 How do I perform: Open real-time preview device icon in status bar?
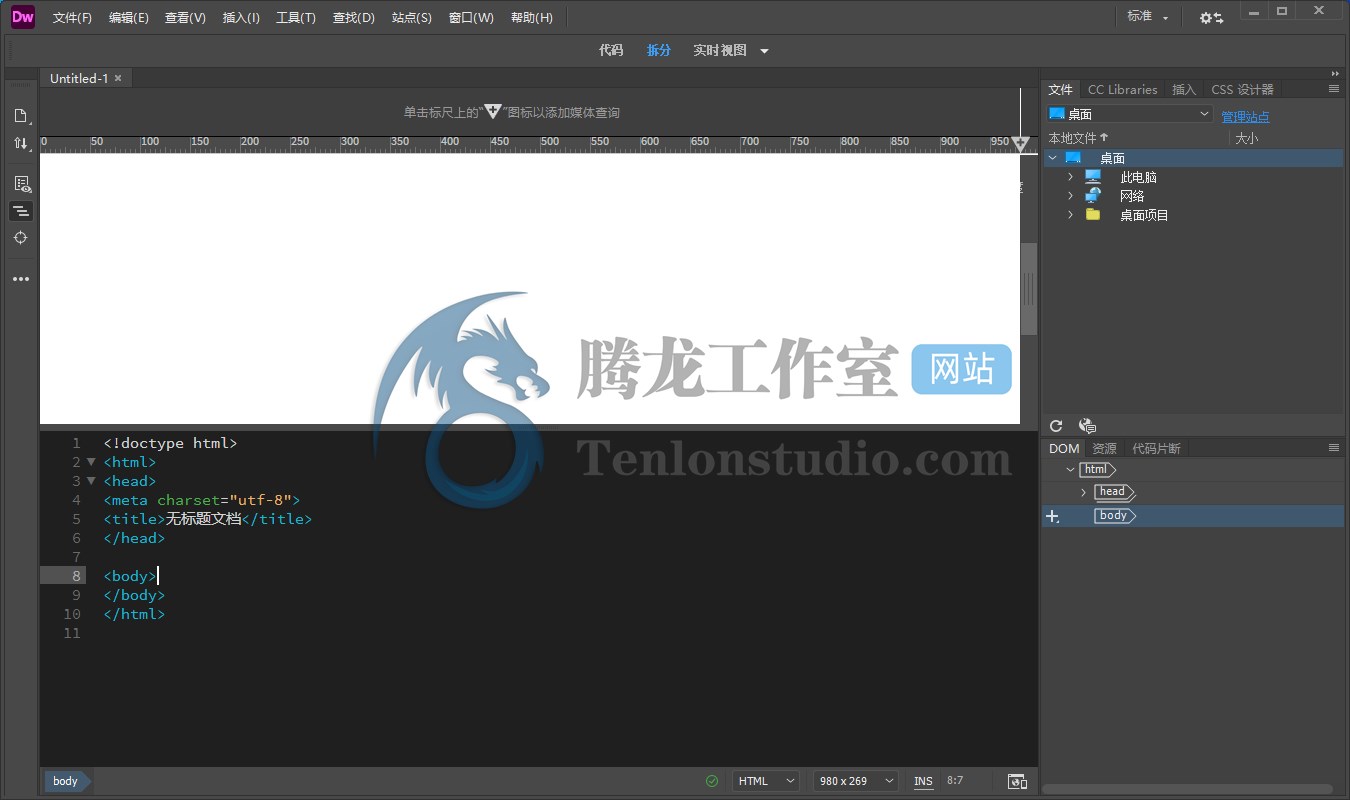tap(1017, 781)
